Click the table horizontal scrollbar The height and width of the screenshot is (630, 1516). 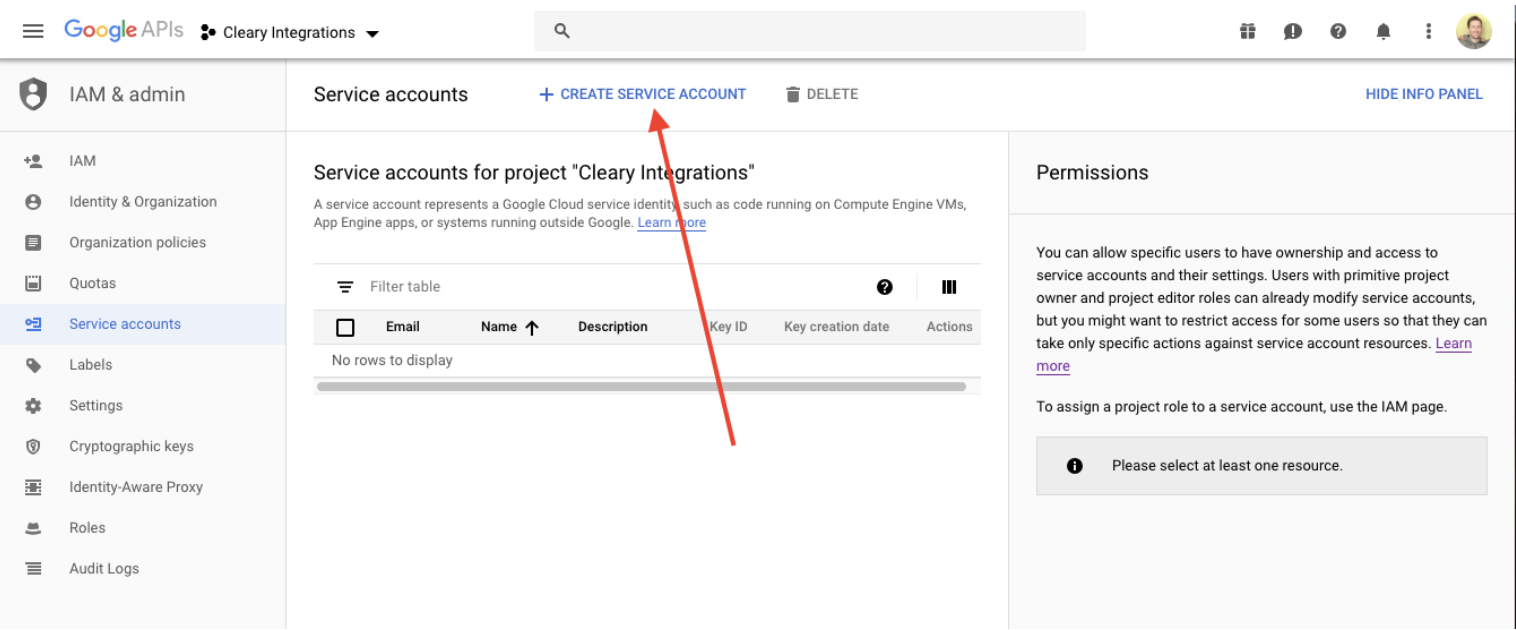point(641,386)
